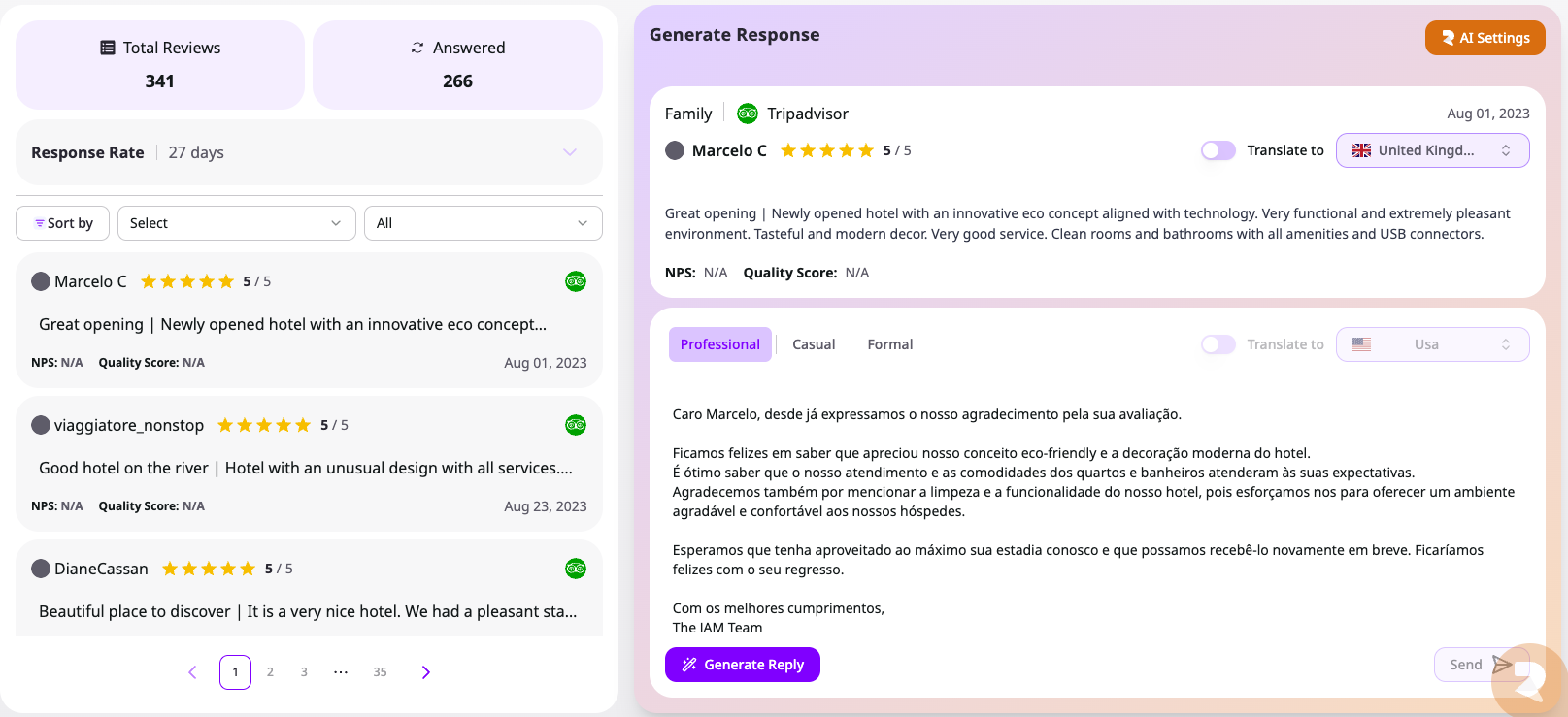Click Tripadvisor icon on viaggiatore_nonstop review
The height and width of the screenshot is (717, 1568).
point(576,425)
